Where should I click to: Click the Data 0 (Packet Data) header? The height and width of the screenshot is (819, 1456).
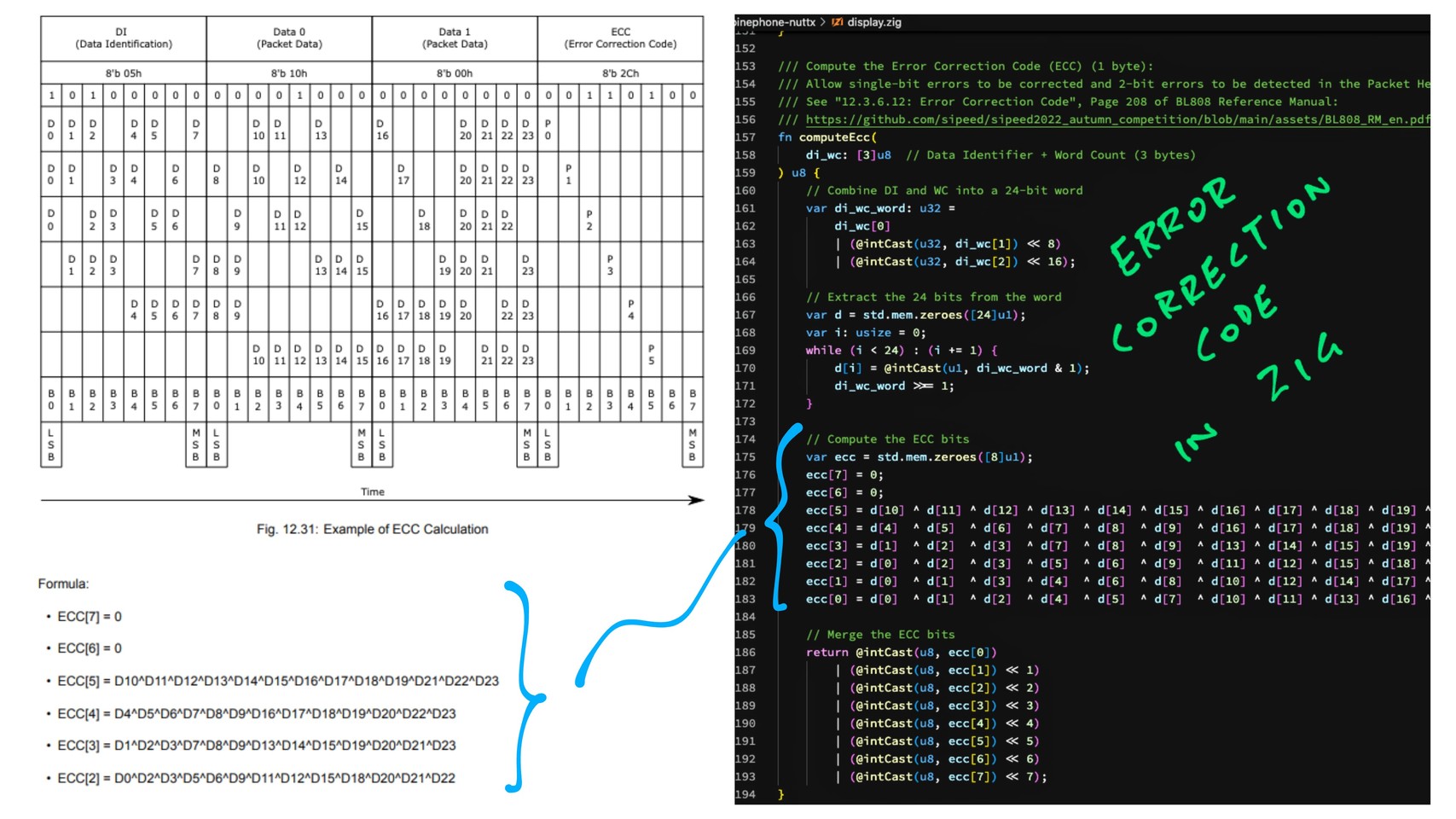[289, 38]
